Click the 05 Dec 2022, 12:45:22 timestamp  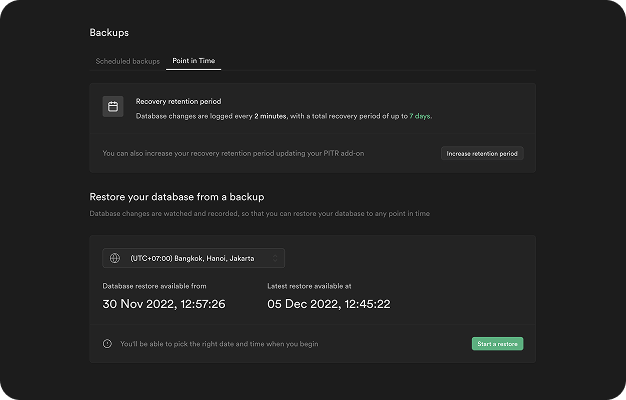[x=329, y=304]
